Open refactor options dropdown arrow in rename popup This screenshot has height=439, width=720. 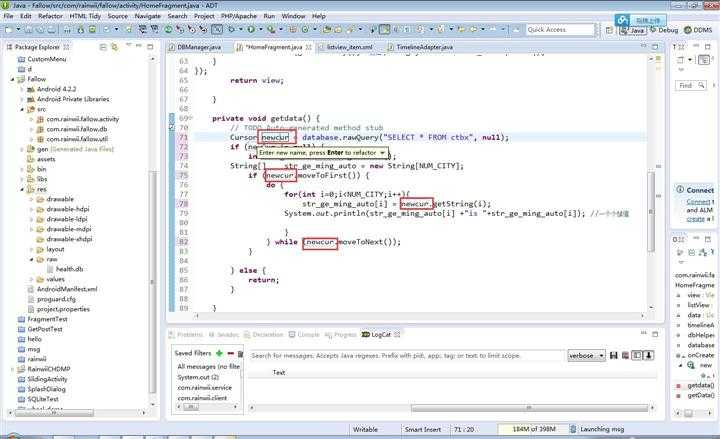382,152
